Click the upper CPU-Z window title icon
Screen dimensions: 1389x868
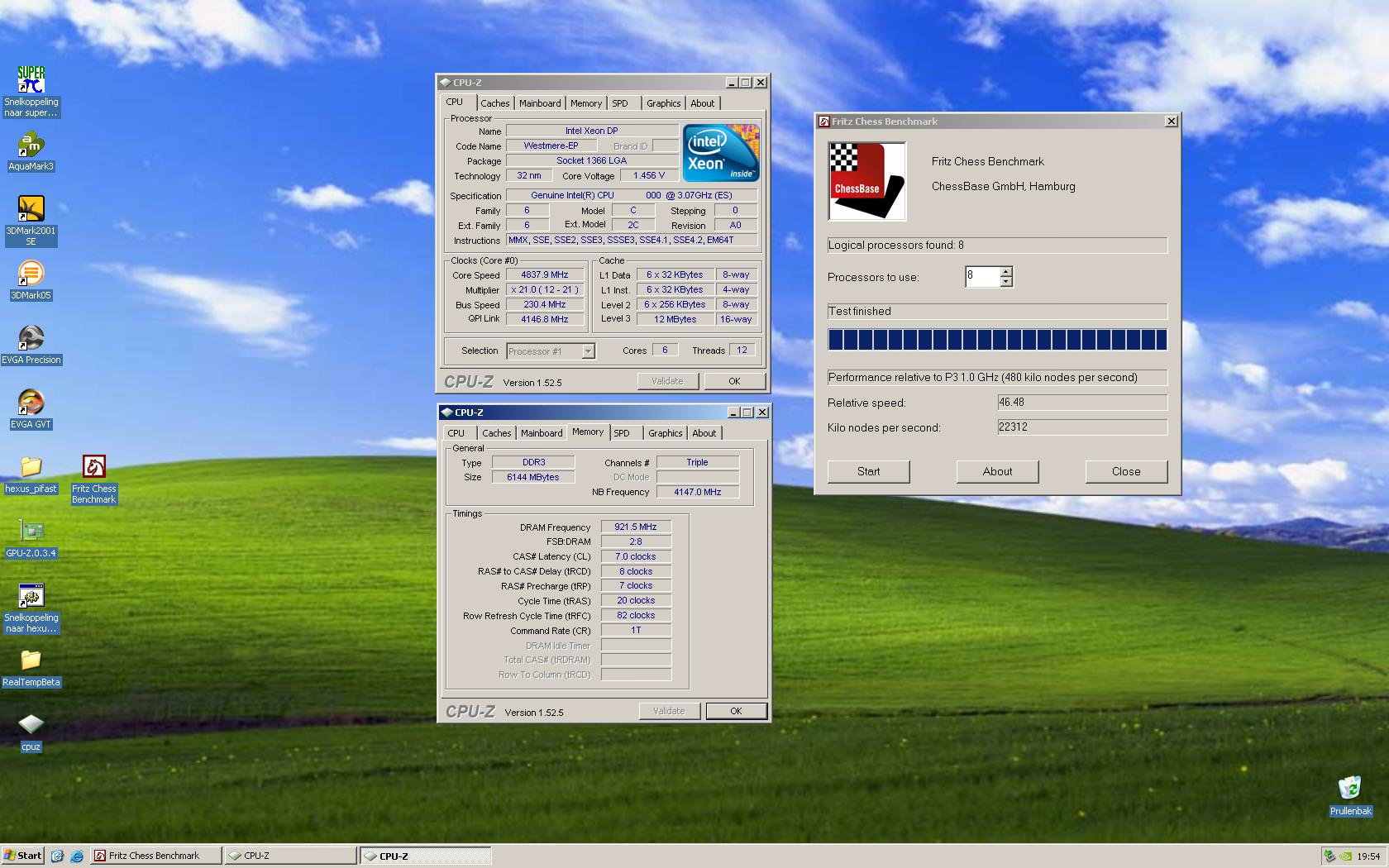click(x=445, y=83)
